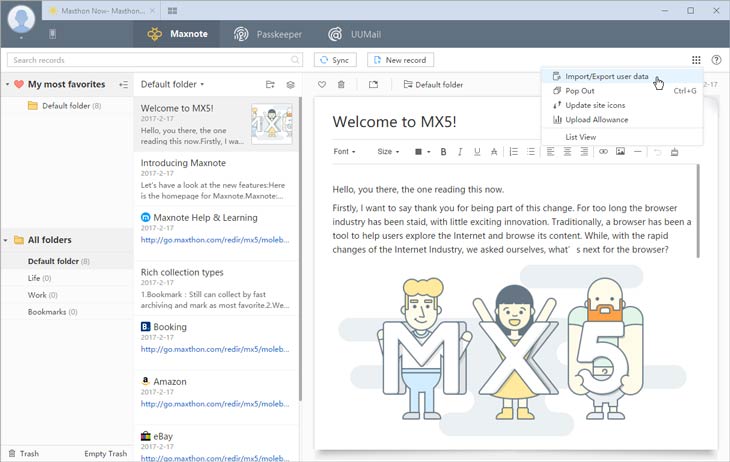Click in the Search records field
This screenshot has width=730, height=462.
coord(155,60)
